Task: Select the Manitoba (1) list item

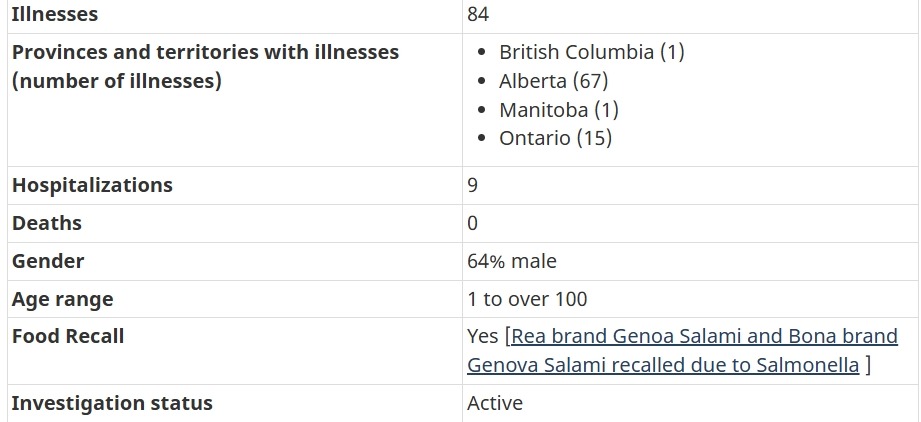Action: (559, 110)
